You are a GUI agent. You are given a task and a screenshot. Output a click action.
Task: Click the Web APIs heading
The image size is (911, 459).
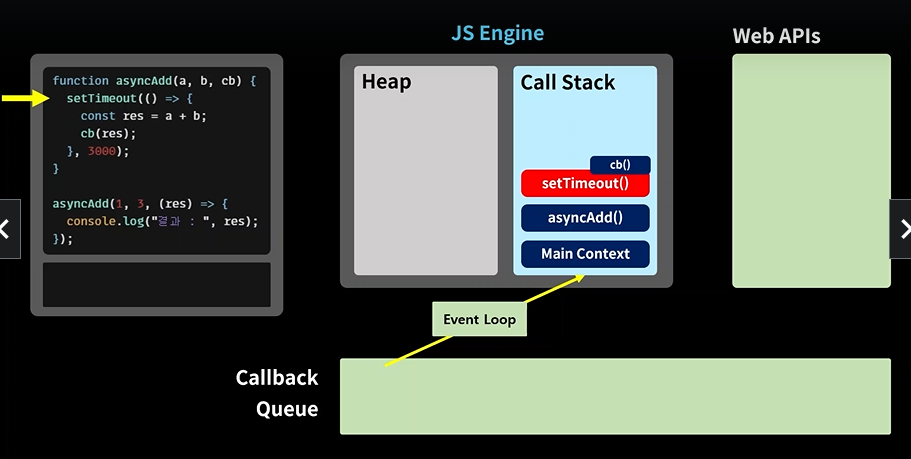click(x=776, y=36)
